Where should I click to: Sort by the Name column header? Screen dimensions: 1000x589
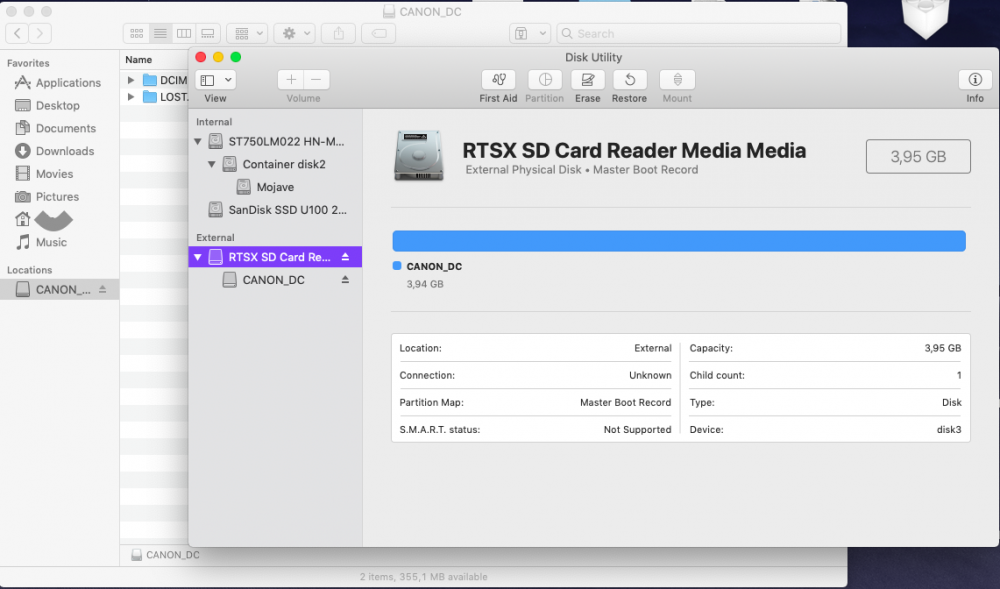coord(138,60)
